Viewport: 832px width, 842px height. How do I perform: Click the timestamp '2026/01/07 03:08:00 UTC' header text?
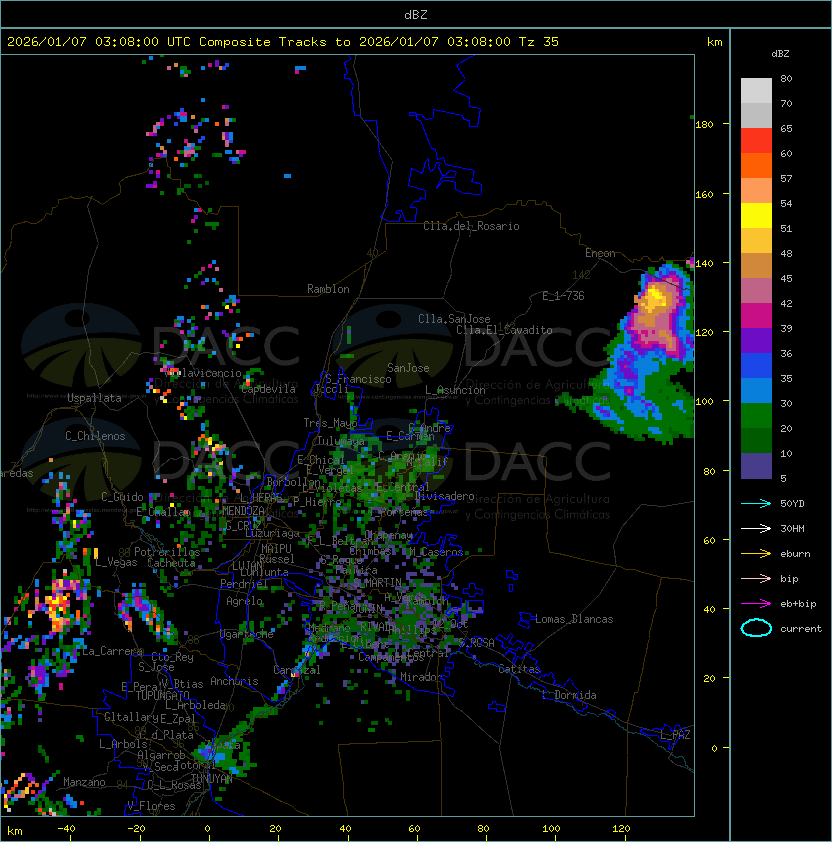coord(98,42)
